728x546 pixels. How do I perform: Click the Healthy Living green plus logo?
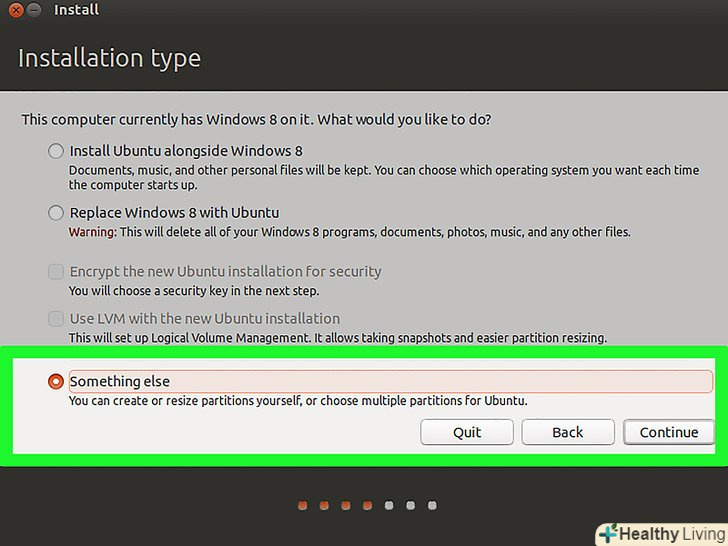click(606, 534)
